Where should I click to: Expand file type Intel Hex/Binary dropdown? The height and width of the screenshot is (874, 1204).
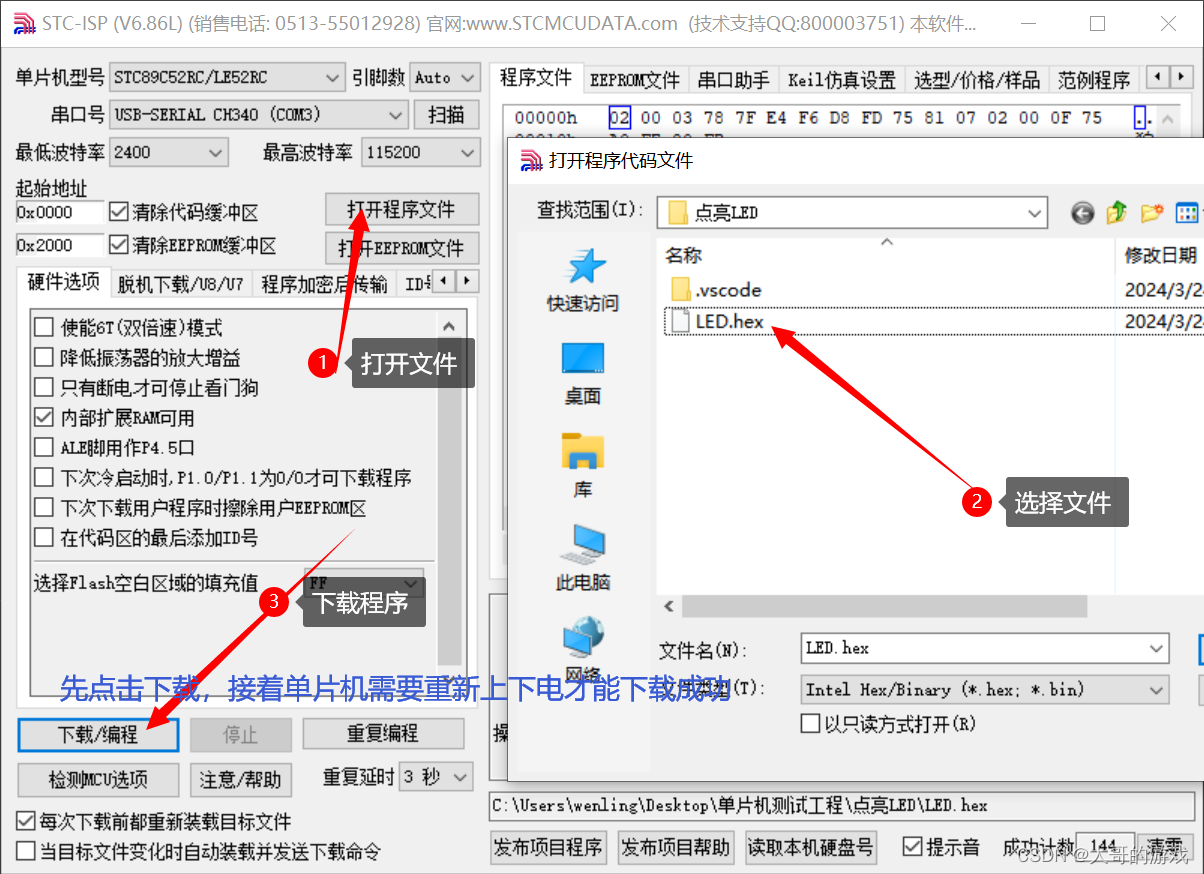1157,689
